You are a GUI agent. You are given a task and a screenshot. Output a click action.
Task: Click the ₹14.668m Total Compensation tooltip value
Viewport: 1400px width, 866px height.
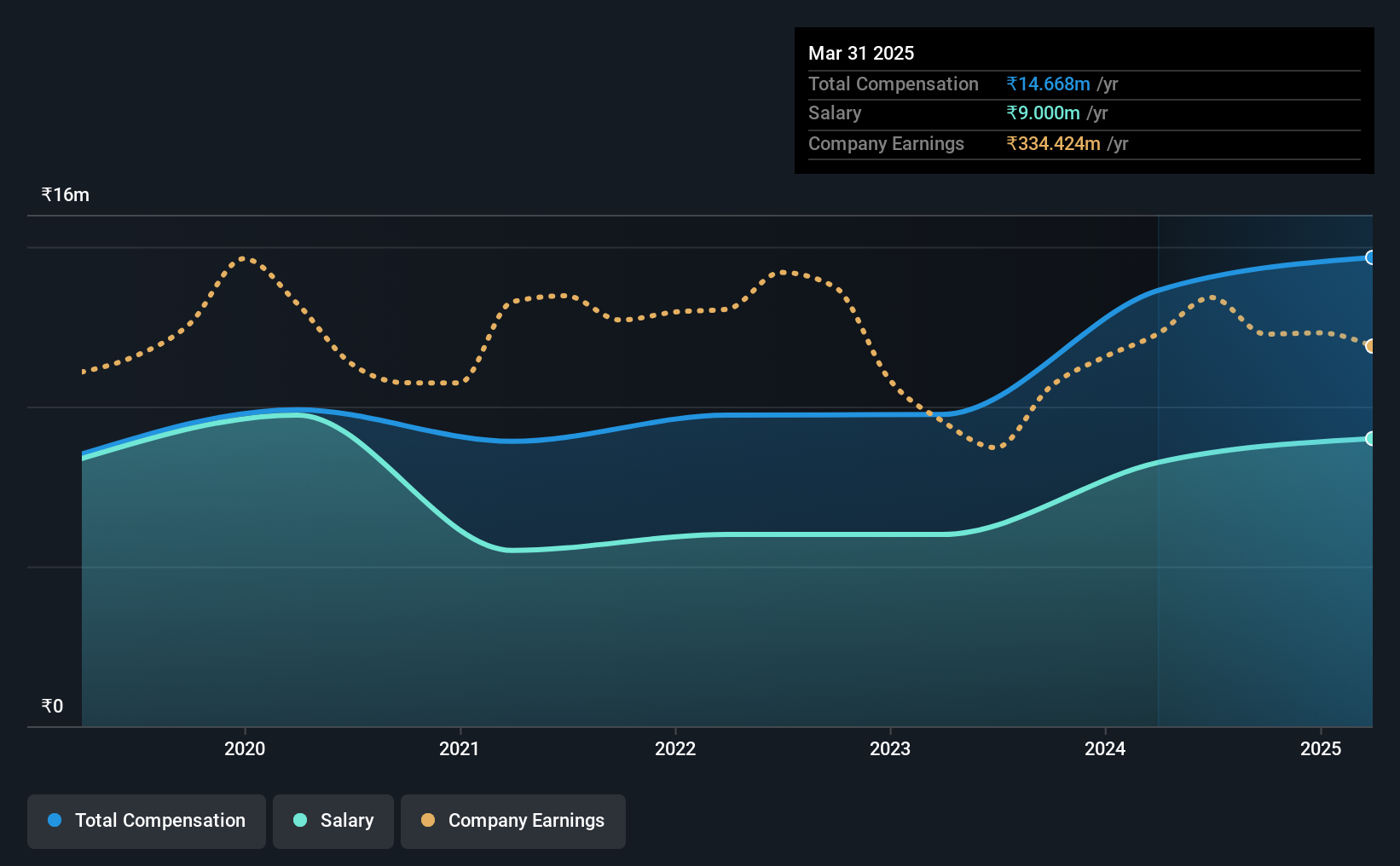click(1048, 84)
